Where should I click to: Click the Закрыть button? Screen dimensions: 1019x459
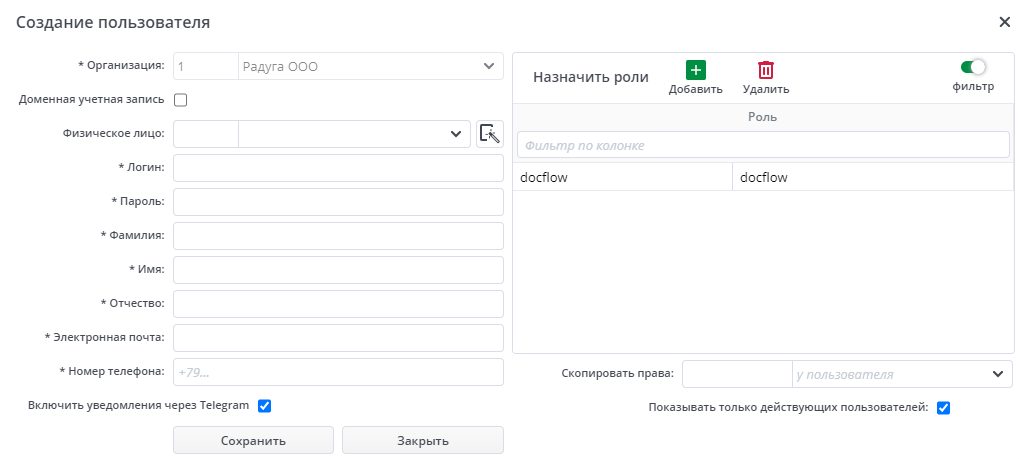tap(423, 440)
